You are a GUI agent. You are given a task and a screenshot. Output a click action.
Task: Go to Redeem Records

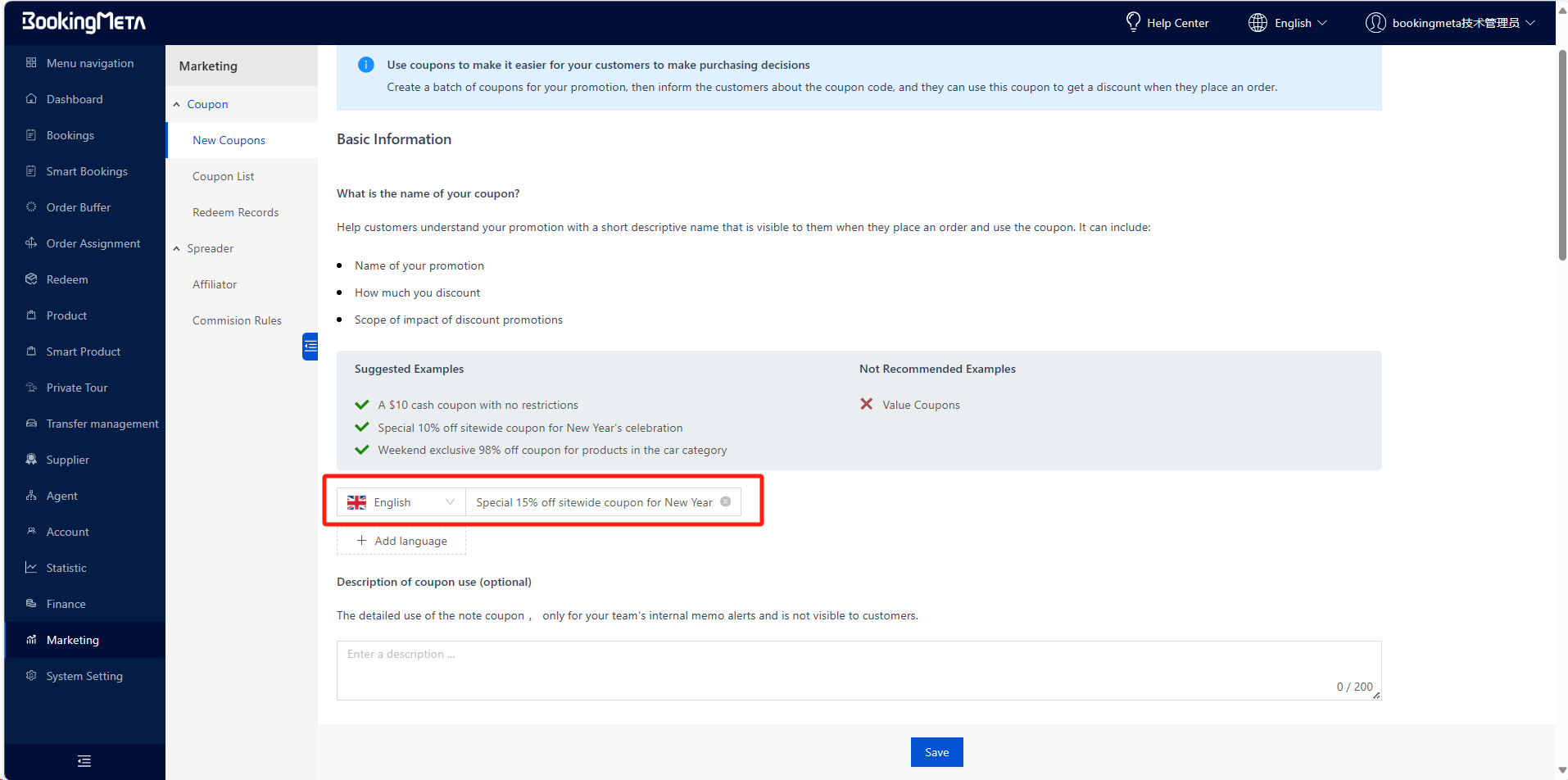pos(235,212)
